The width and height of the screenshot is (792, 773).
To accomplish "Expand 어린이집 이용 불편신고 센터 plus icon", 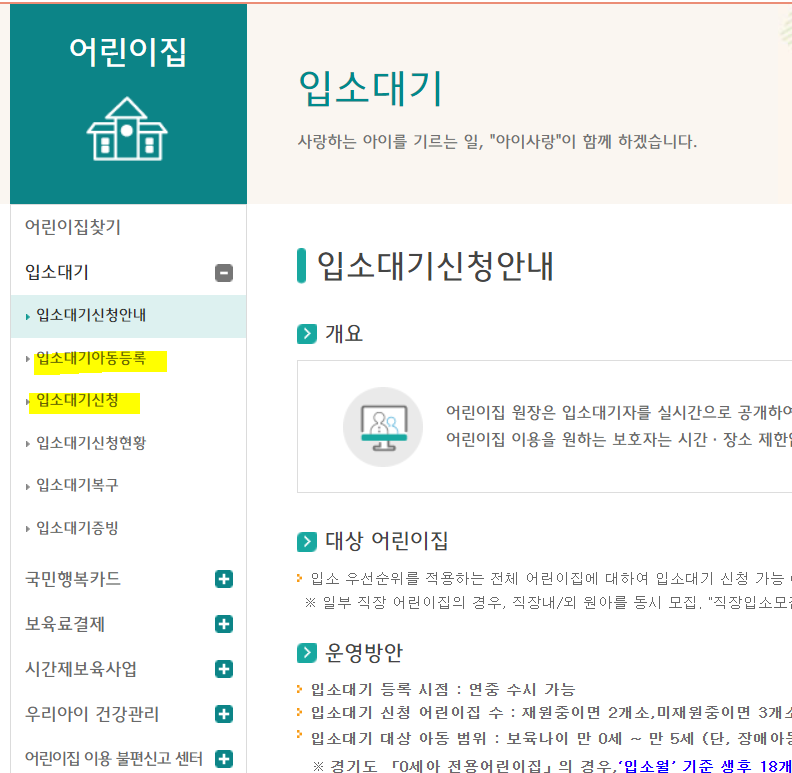I will click(x=224, y=758).
